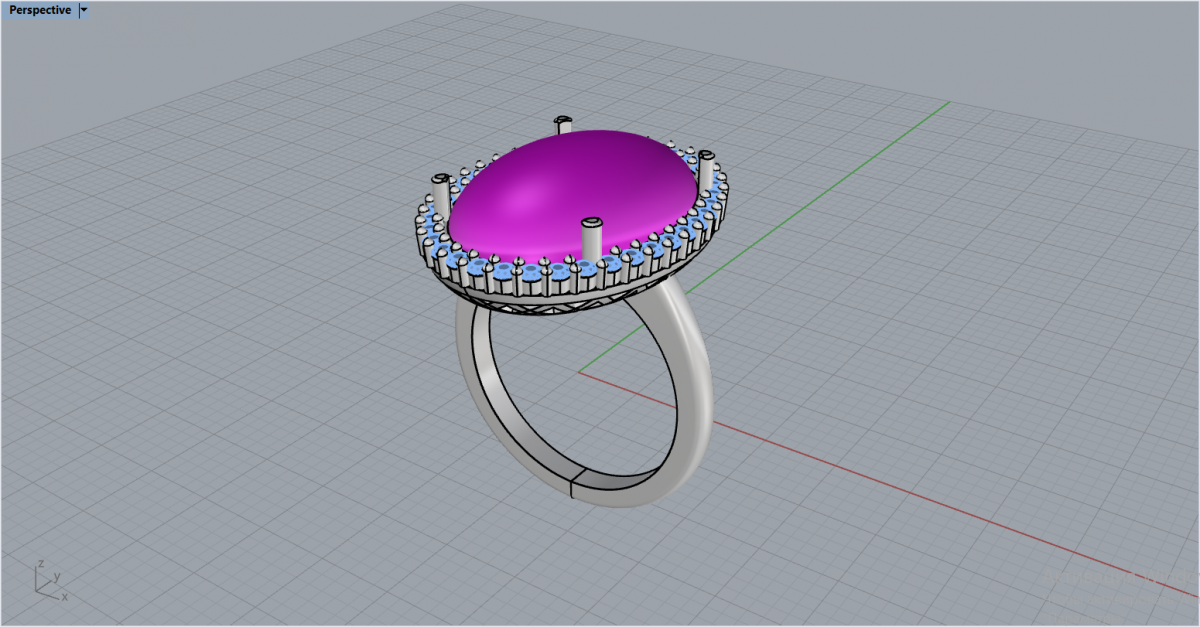Click the world axes icon
Viewport: 1200px width, 627px height.
click(48, 581)
